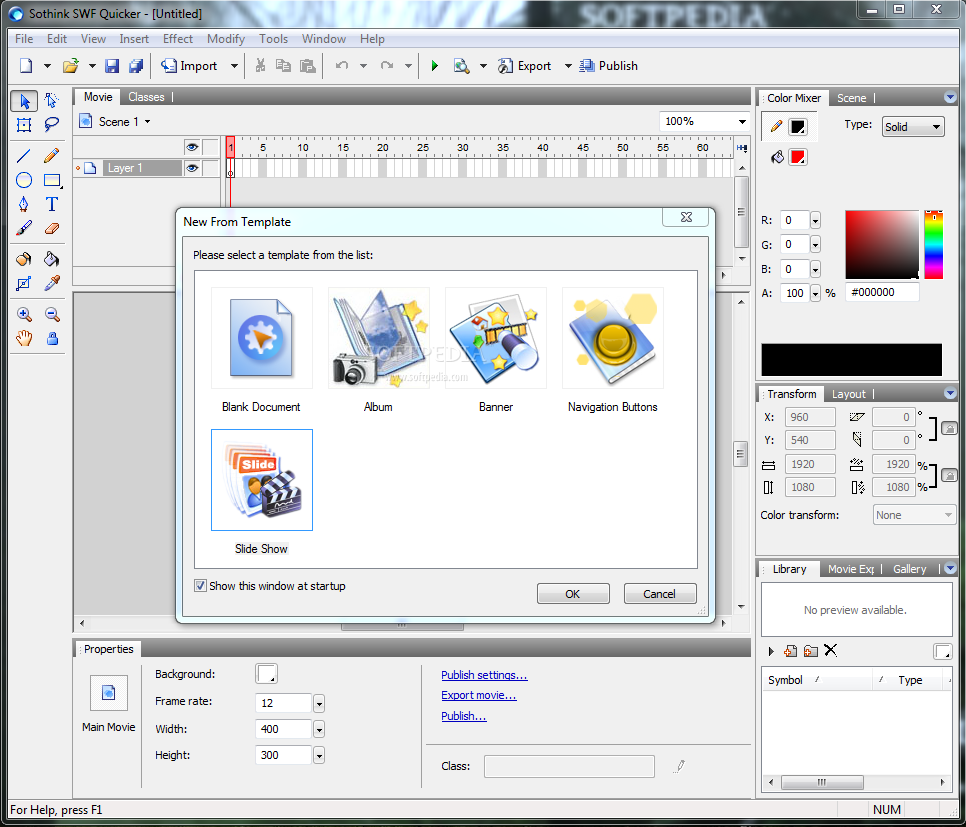Image resolution: width=966 pixels, height=827 pixels.
Task: Choose the Hand tool
Action: [24, 338]
